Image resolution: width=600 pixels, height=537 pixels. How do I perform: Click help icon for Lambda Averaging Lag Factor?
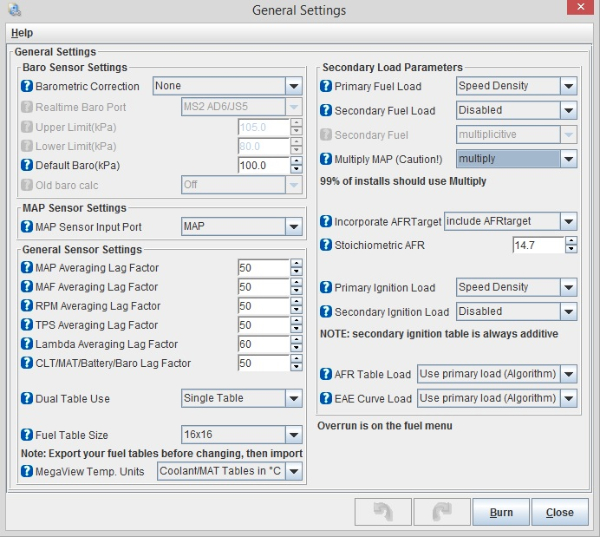tap(27, 344)
